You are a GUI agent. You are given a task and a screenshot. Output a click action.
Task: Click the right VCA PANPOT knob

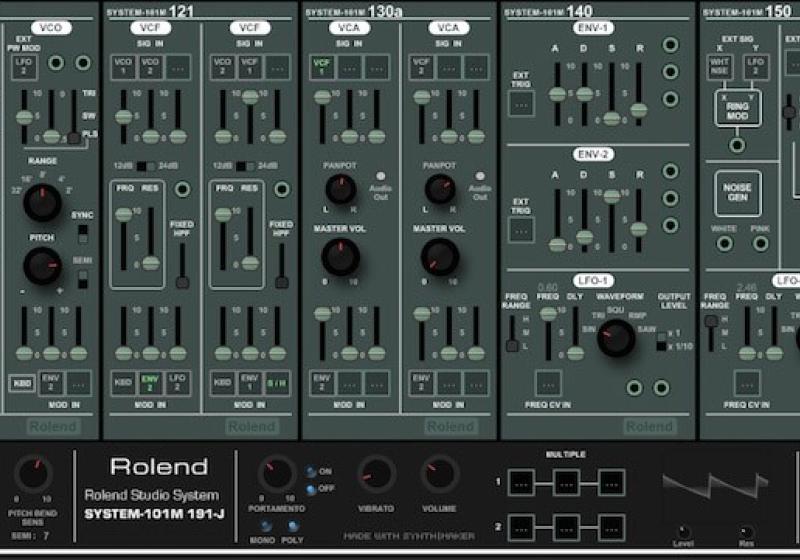tap(440, 189)
